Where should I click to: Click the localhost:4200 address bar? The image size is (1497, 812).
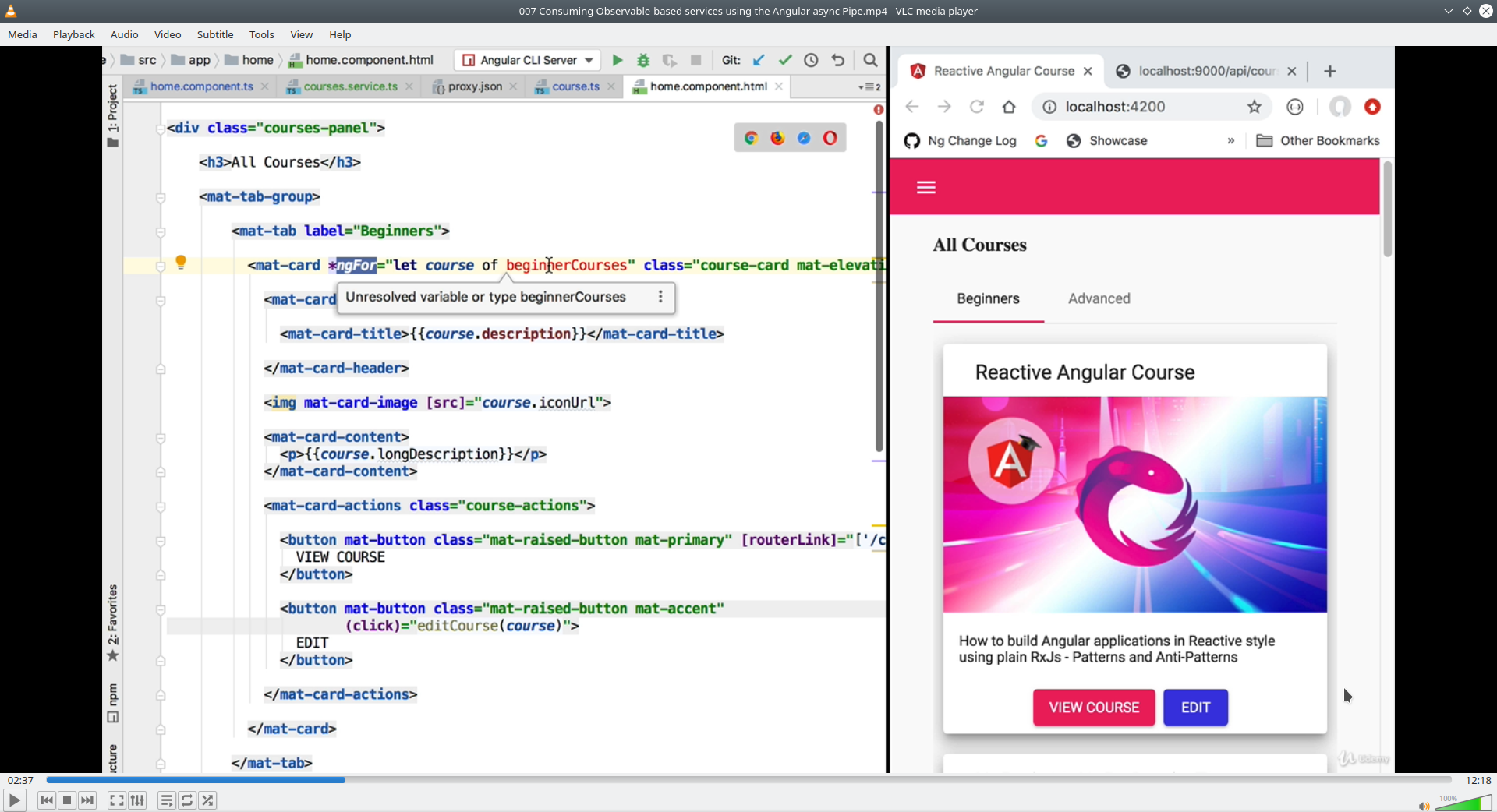(1152, 107)
